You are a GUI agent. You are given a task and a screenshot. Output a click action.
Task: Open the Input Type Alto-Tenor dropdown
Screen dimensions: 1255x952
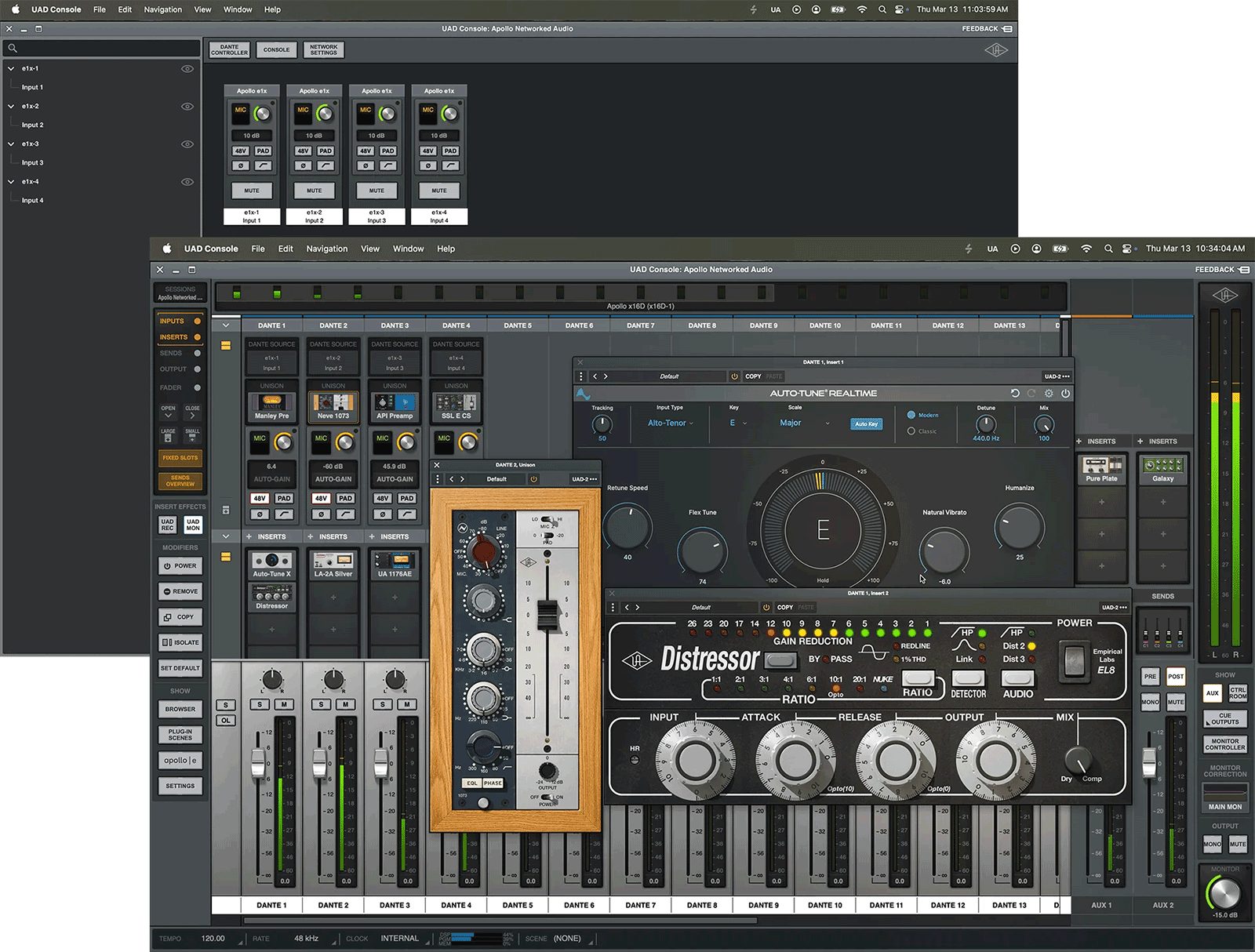671,423
